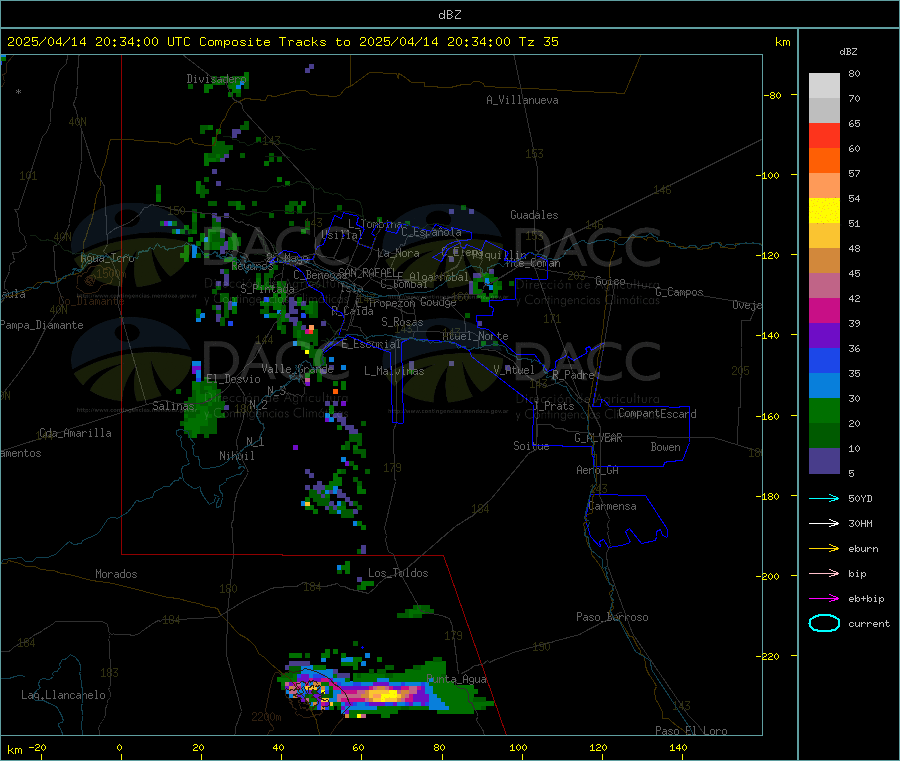The height and width of the screenshot is (761, 900).
Task: Click the Punta_Agua map label
Action: [456, 679]
